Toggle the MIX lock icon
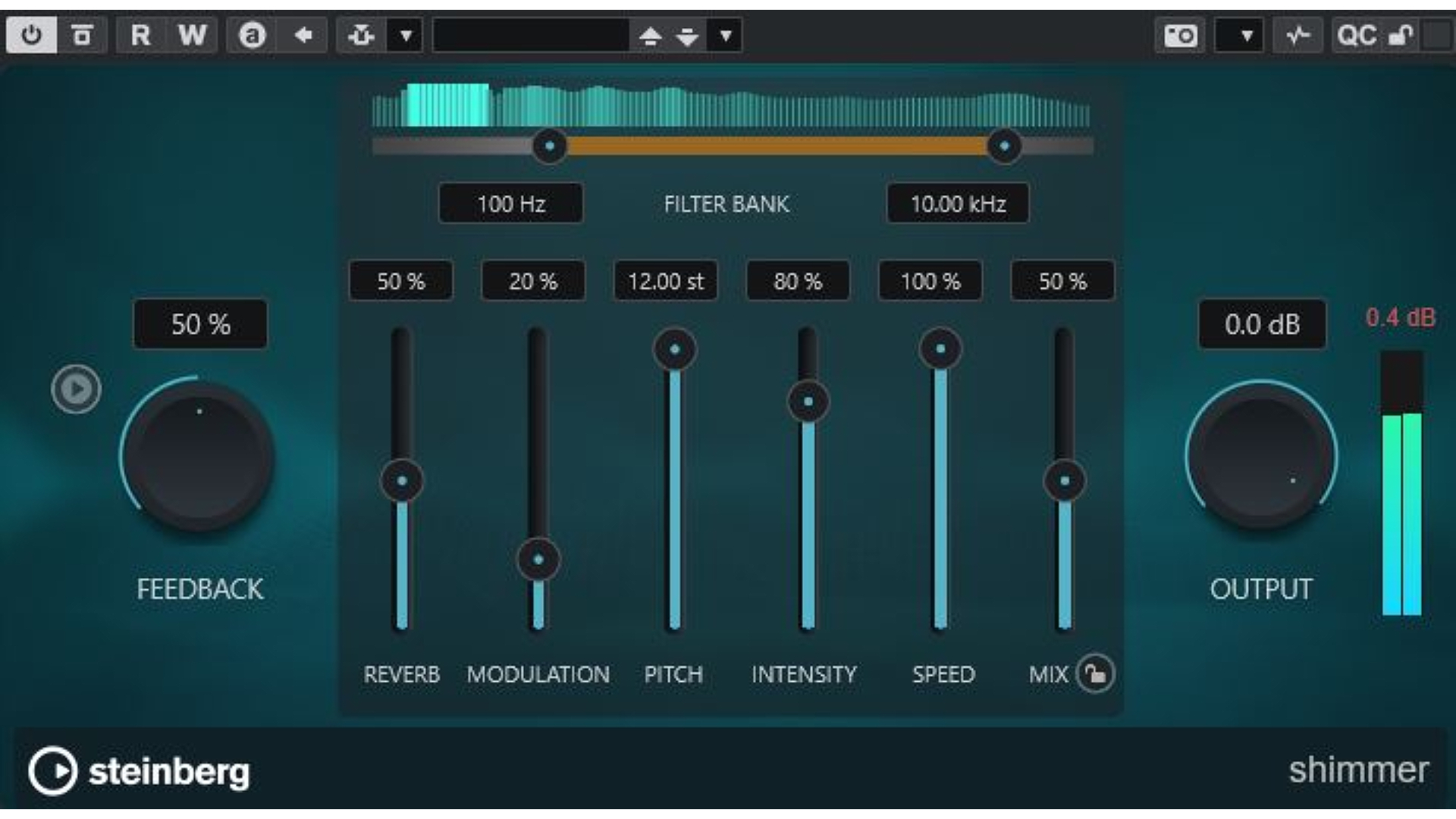The height and width of the screenshot is (819, 1456). (1095, 673)
